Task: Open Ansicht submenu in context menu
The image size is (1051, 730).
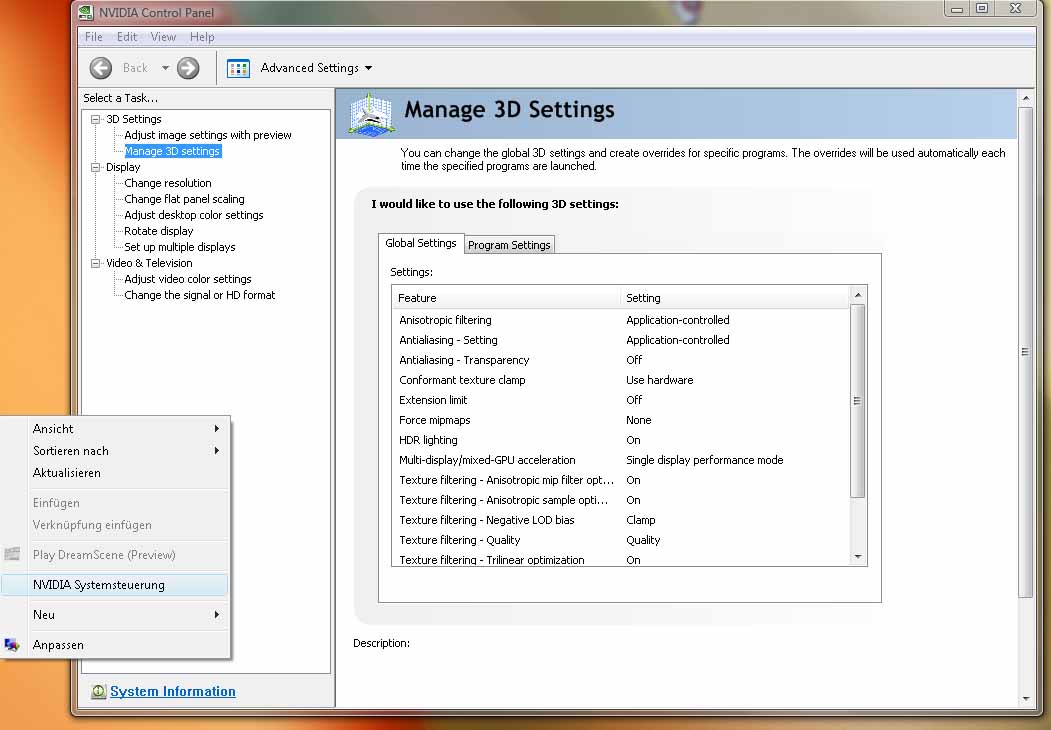Action: click(x=115, y=429)
